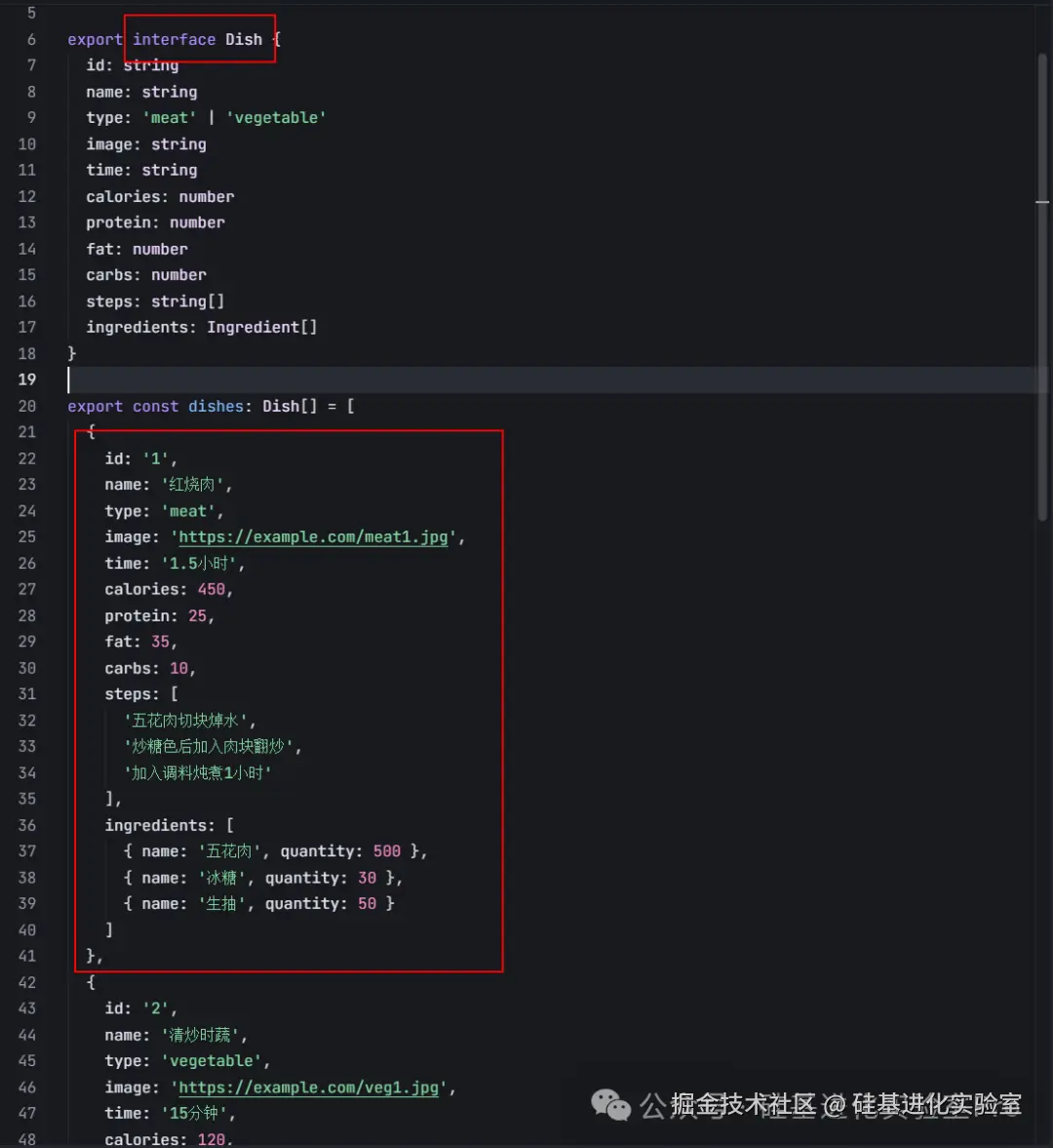Open the veg1.jpg example URL link
1053x1148 pixels.
(x=308, y=1088)
